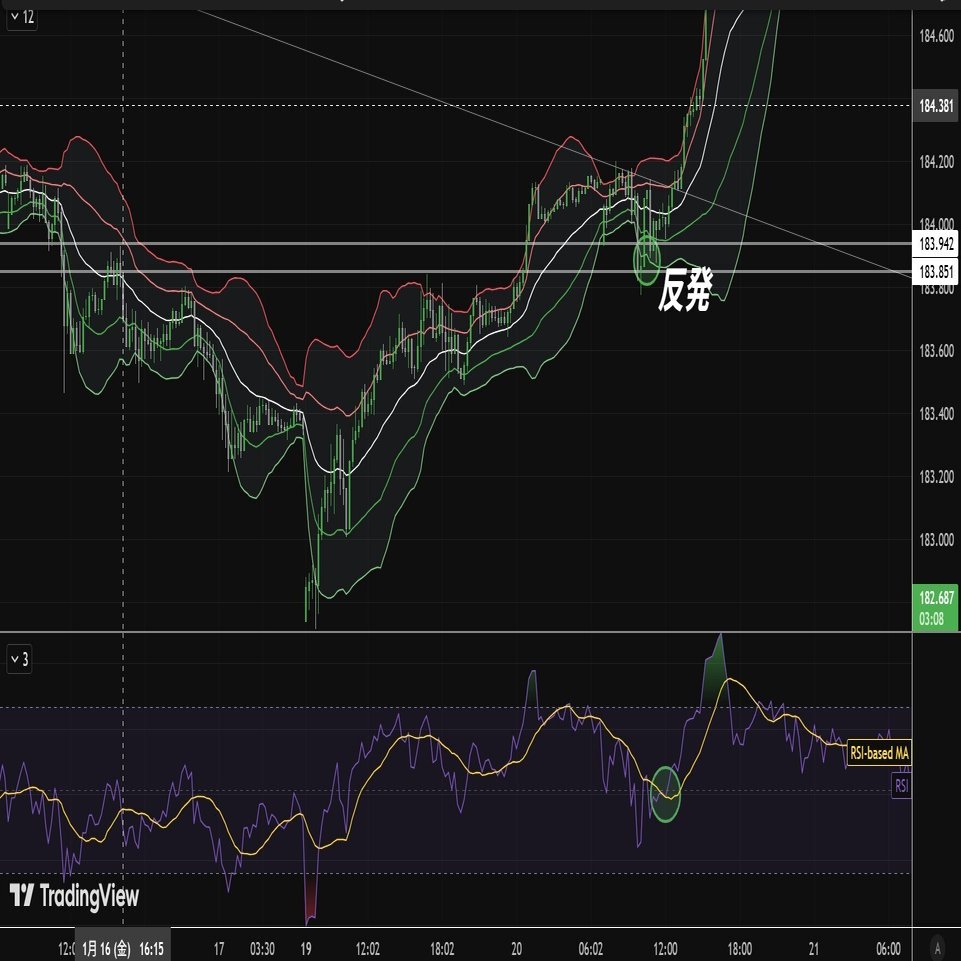
Task: Toggle auto scale with the A button
Action: 936,948
